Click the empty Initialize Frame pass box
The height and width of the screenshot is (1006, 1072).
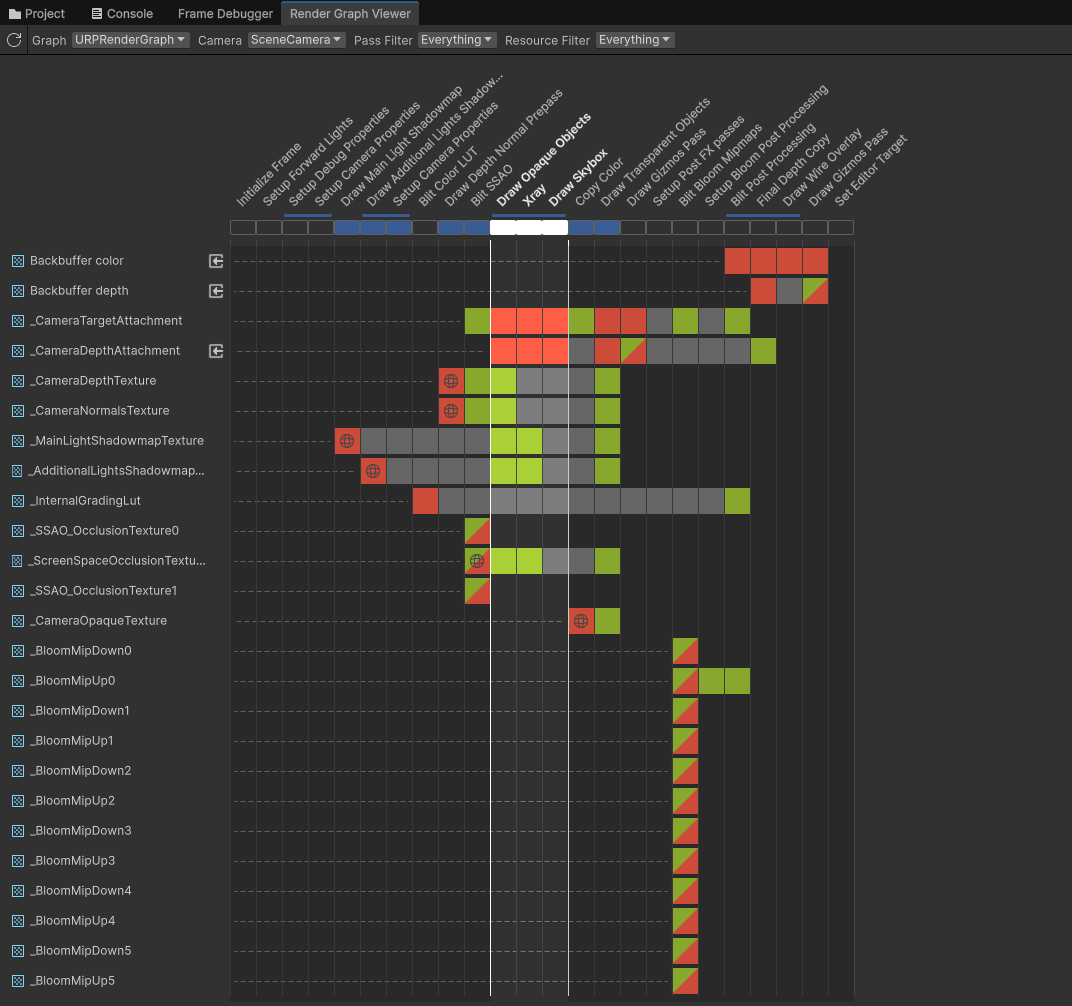click(x=243, y=228)
